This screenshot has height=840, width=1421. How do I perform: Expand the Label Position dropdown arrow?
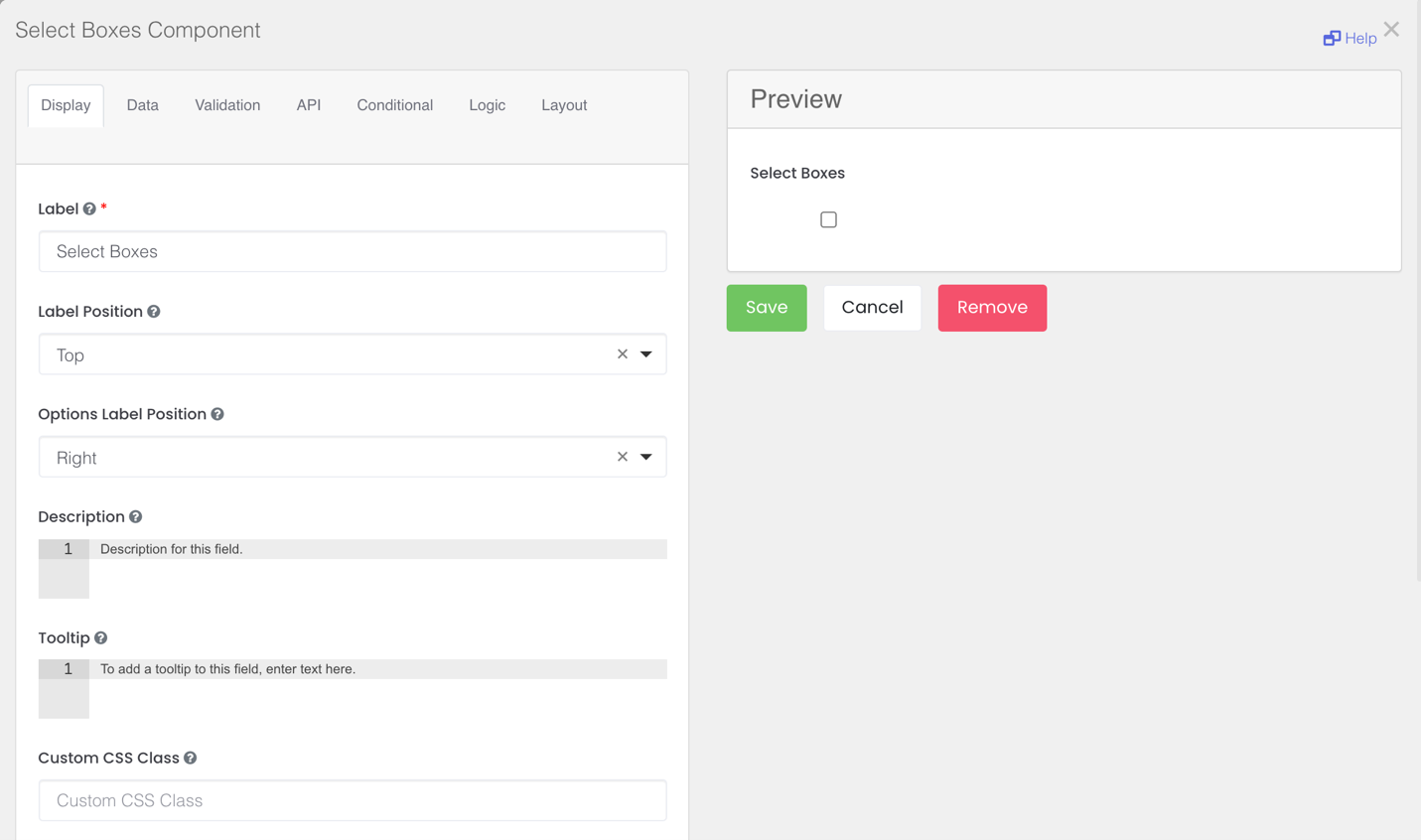point(646,354)
